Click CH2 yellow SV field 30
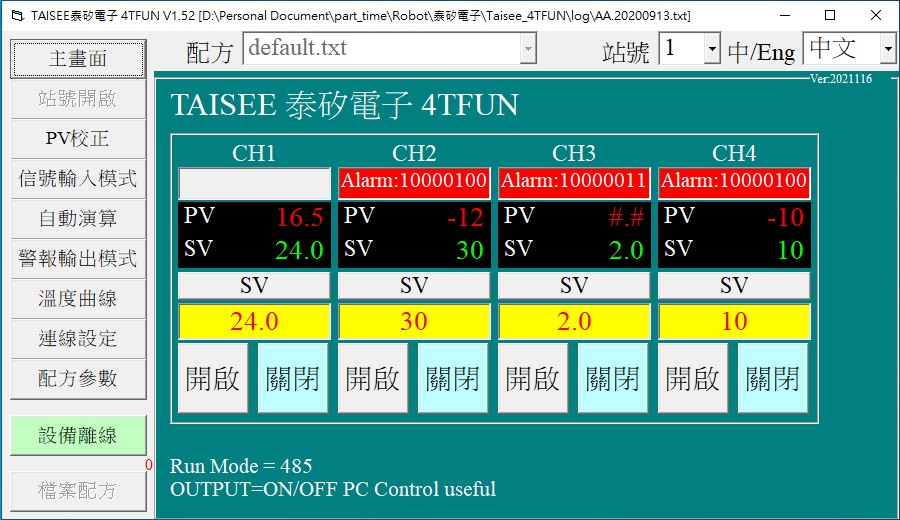 pos(414,321)
